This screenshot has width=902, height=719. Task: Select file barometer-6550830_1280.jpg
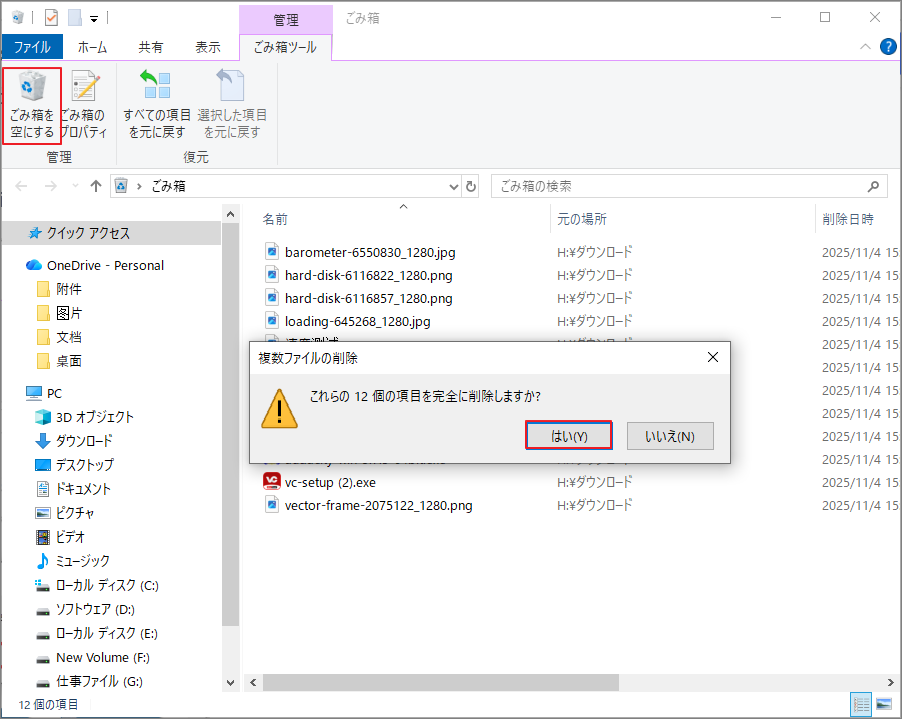(x=370, y=252)
